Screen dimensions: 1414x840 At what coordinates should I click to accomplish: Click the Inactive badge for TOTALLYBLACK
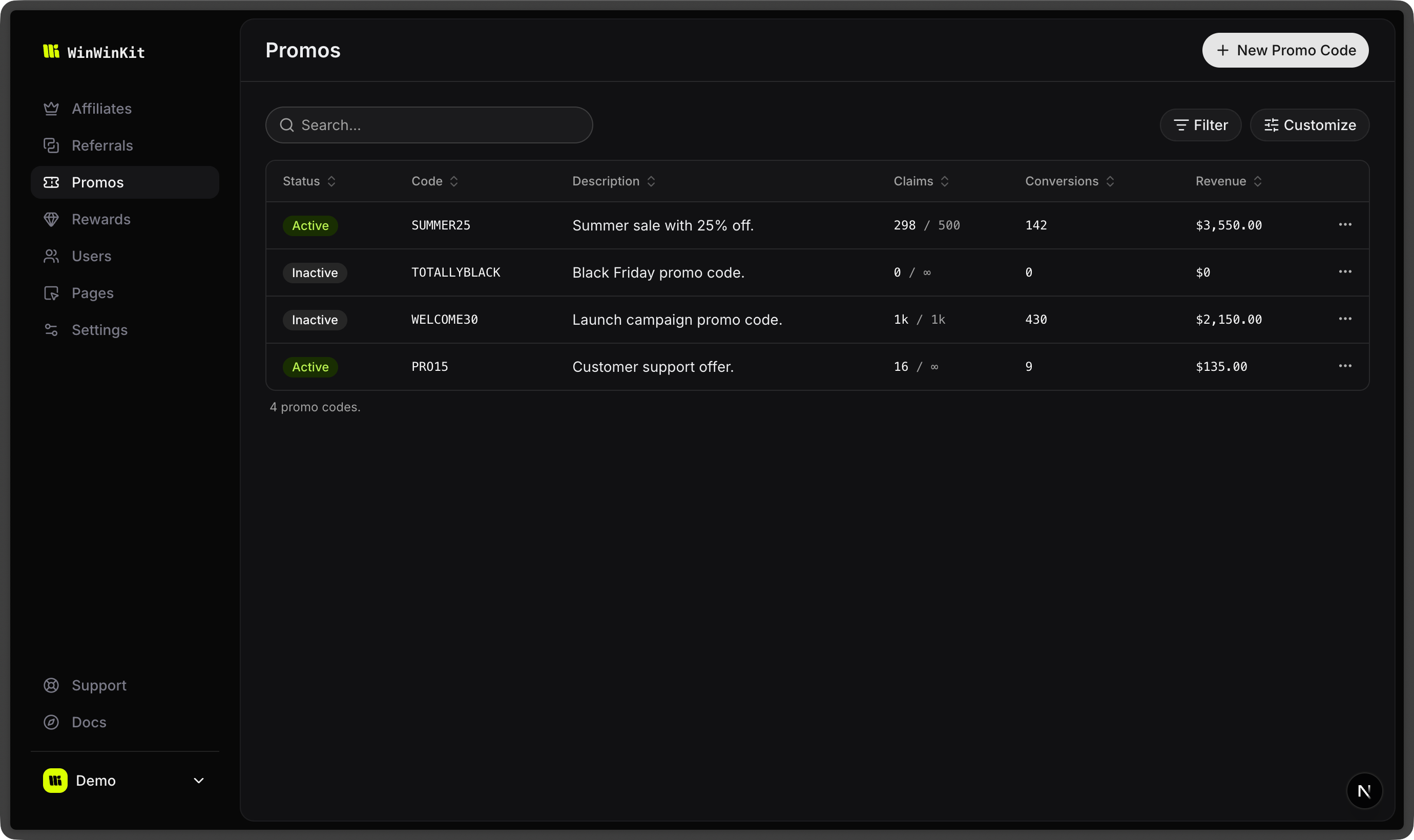[315, 273]
